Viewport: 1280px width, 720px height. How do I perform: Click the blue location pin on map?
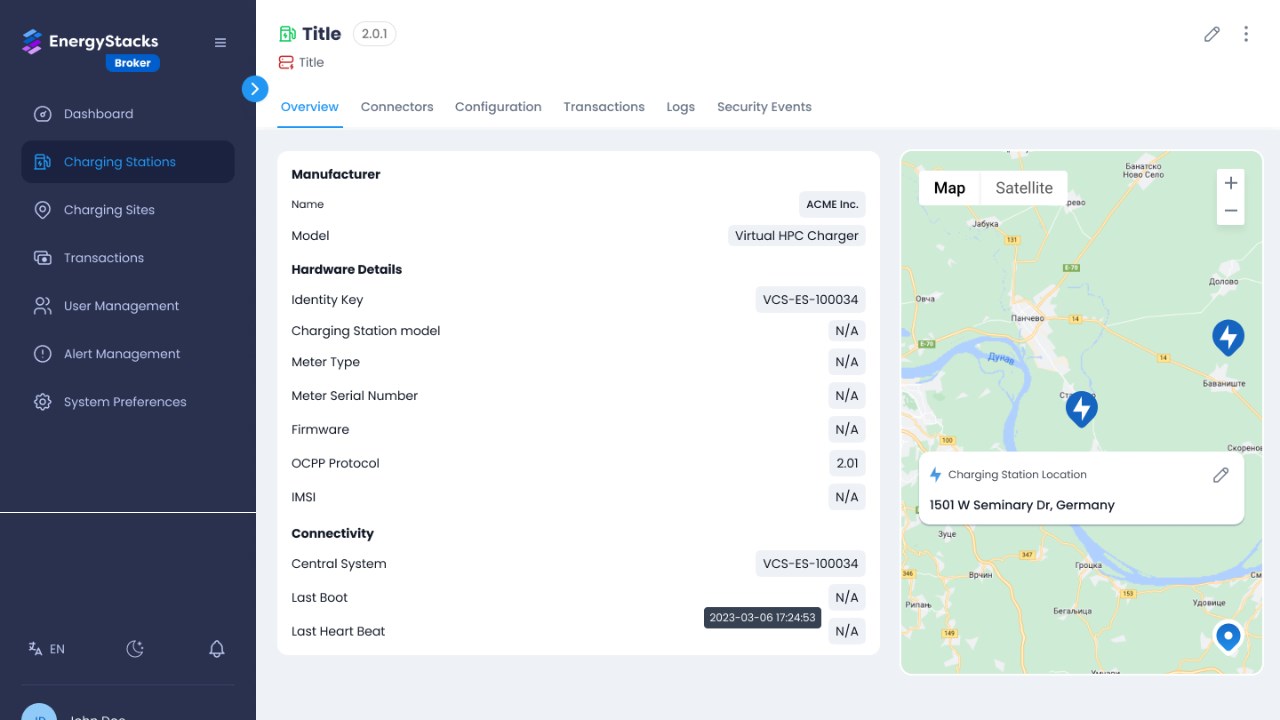point(1228,636)
